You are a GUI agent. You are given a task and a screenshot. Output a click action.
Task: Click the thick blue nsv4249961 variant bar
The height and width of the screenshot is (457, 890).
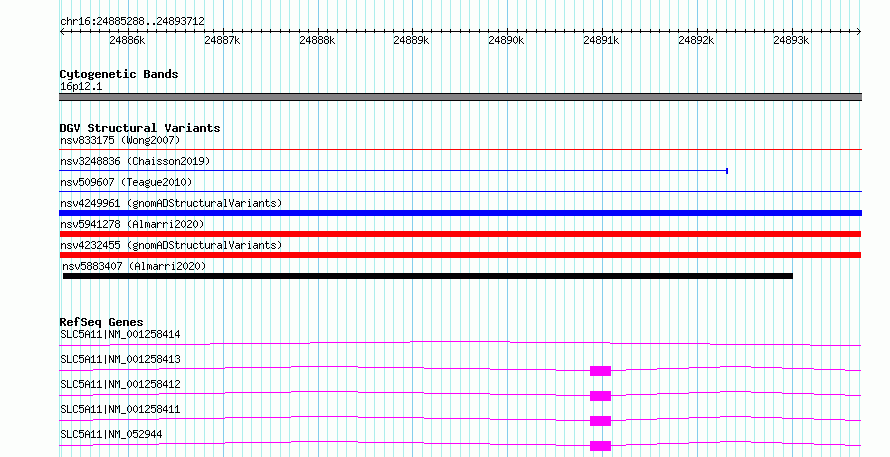(460, 213)
